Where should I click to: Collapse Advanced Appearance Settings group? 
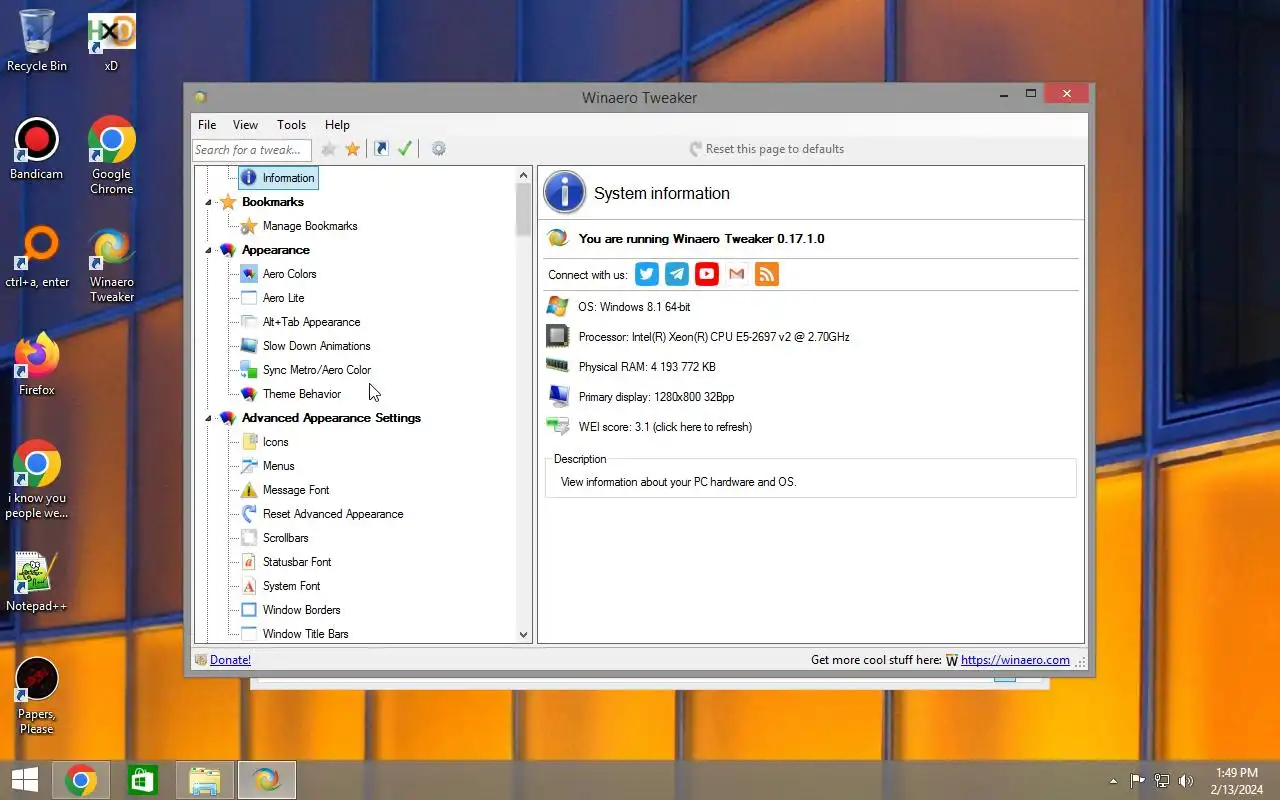point(209,419)
